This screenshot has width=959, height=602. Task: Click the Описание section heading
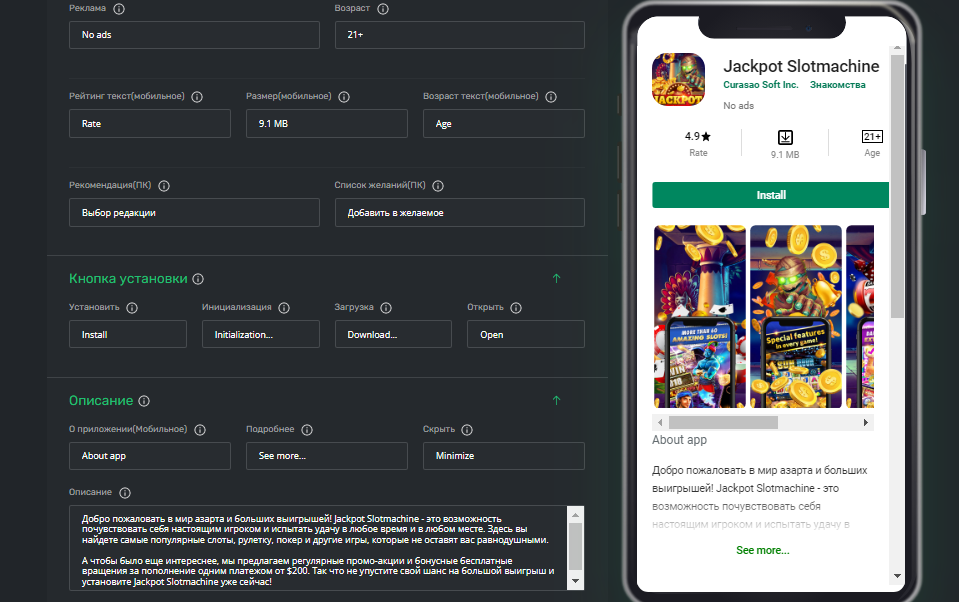[x=101, y=401]
